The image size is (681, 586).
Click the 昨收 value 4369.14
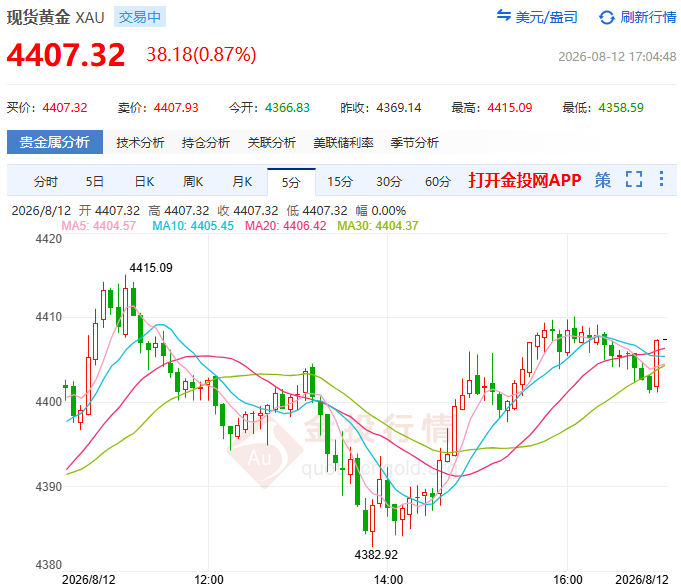coord(399,108)
